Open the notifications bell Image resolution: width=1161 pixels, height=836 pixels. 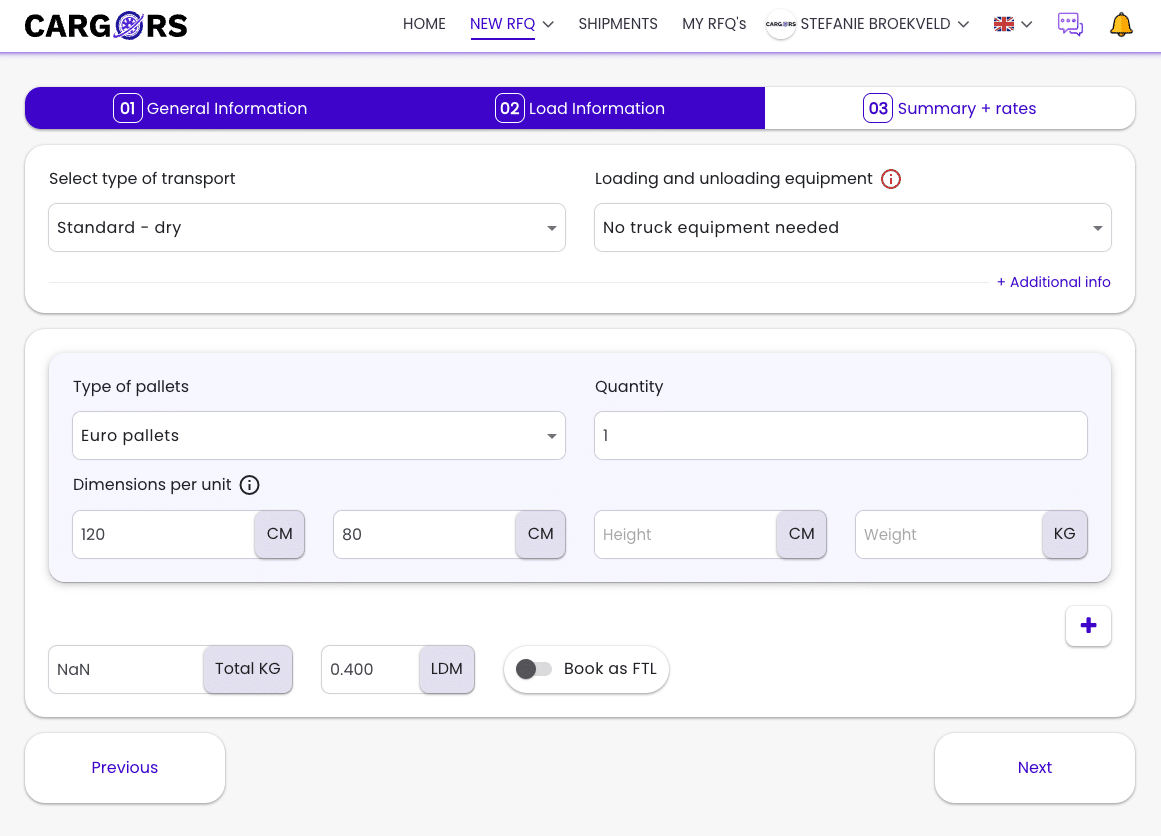pyautogui.click(x=1121, y=25)
